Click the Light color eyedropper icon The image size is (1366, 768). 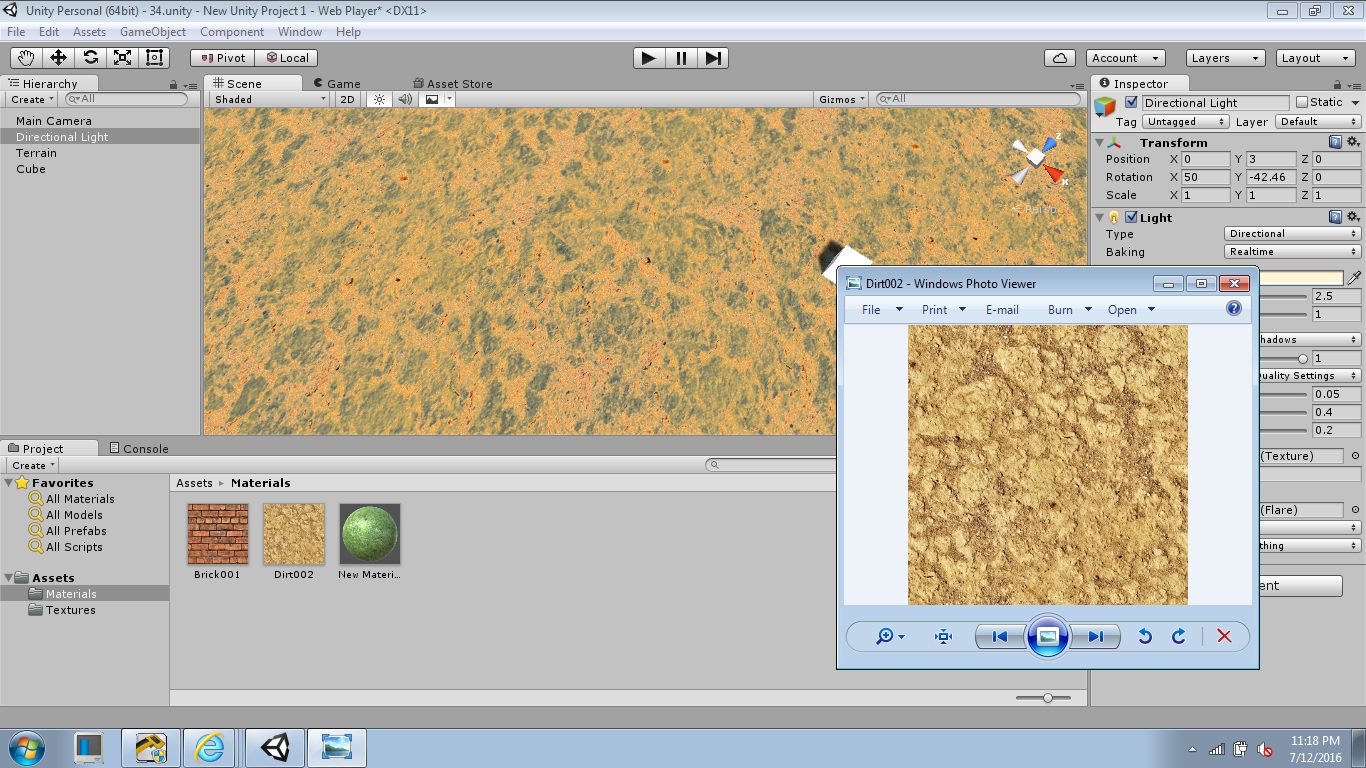pos(1355,277)
